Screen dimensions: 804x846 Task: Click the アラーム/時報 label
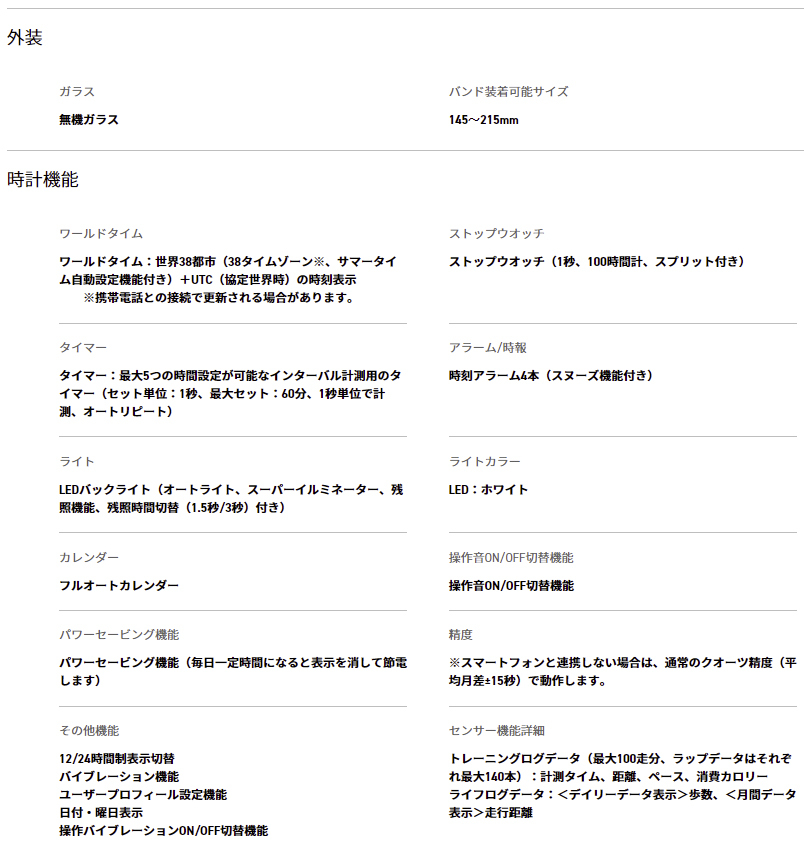487,347
